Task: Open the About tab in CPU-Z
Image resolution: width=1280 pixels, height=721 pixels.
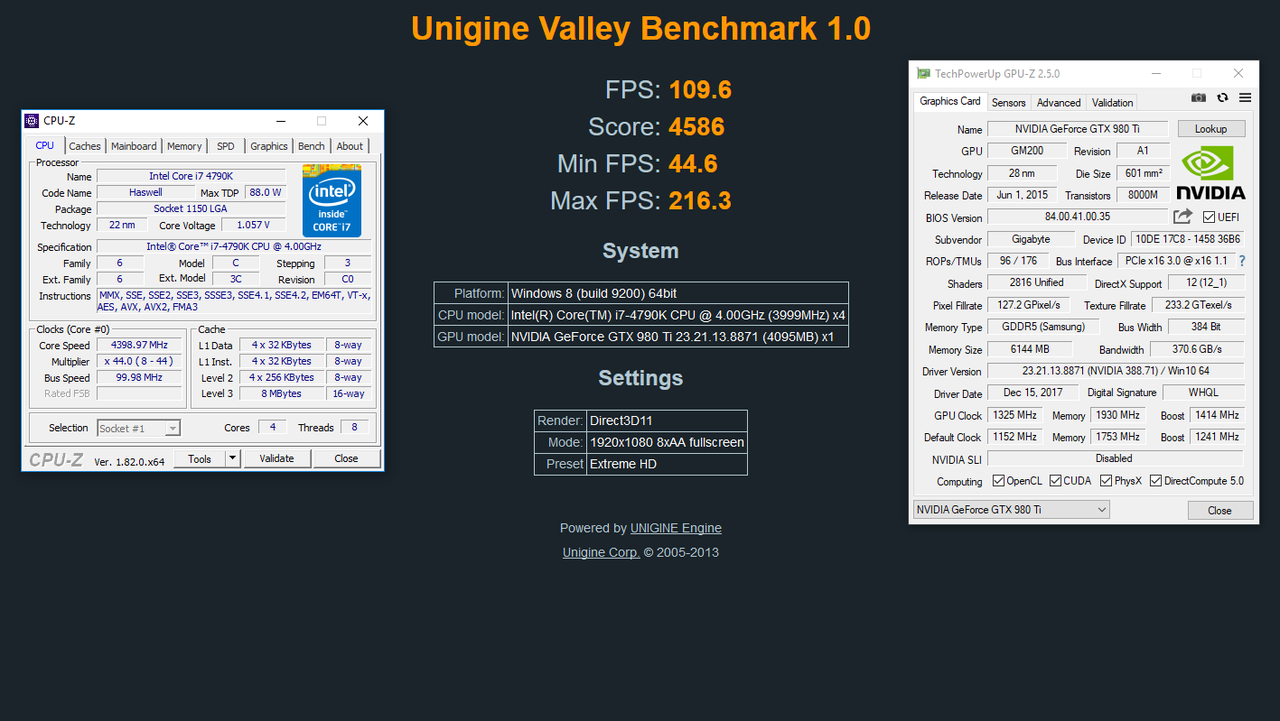Action: tap(350, 146)
